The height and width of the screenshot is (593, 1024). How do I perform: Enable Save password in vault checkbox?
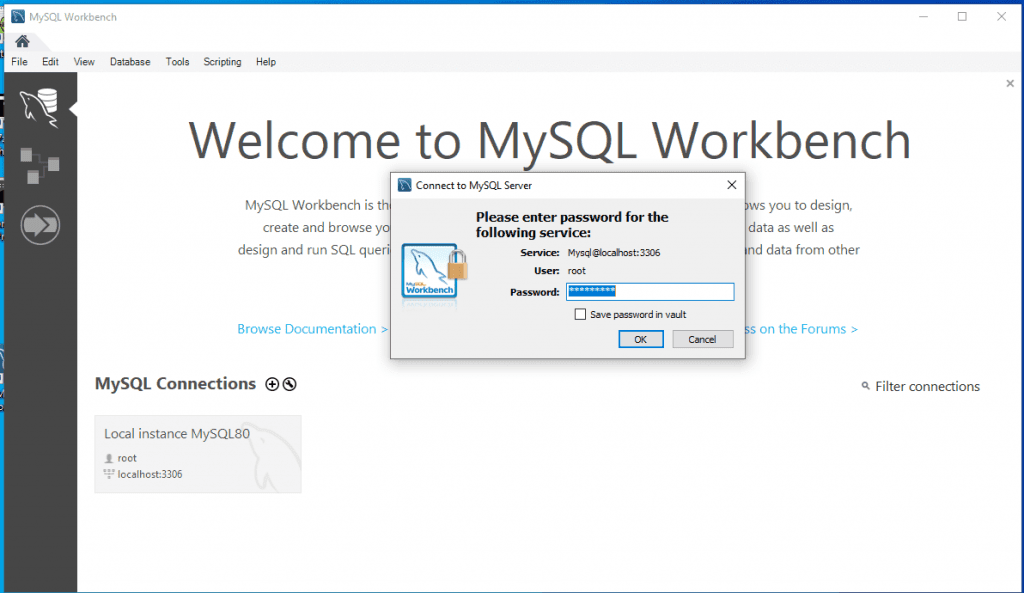[x=580, y=314]
